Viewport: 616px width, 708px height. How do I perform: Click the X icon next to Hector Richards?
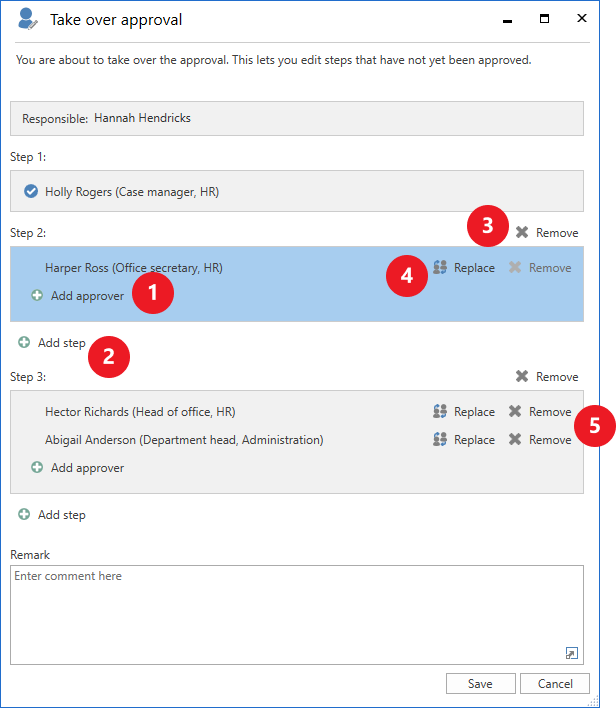pos(515,412)
